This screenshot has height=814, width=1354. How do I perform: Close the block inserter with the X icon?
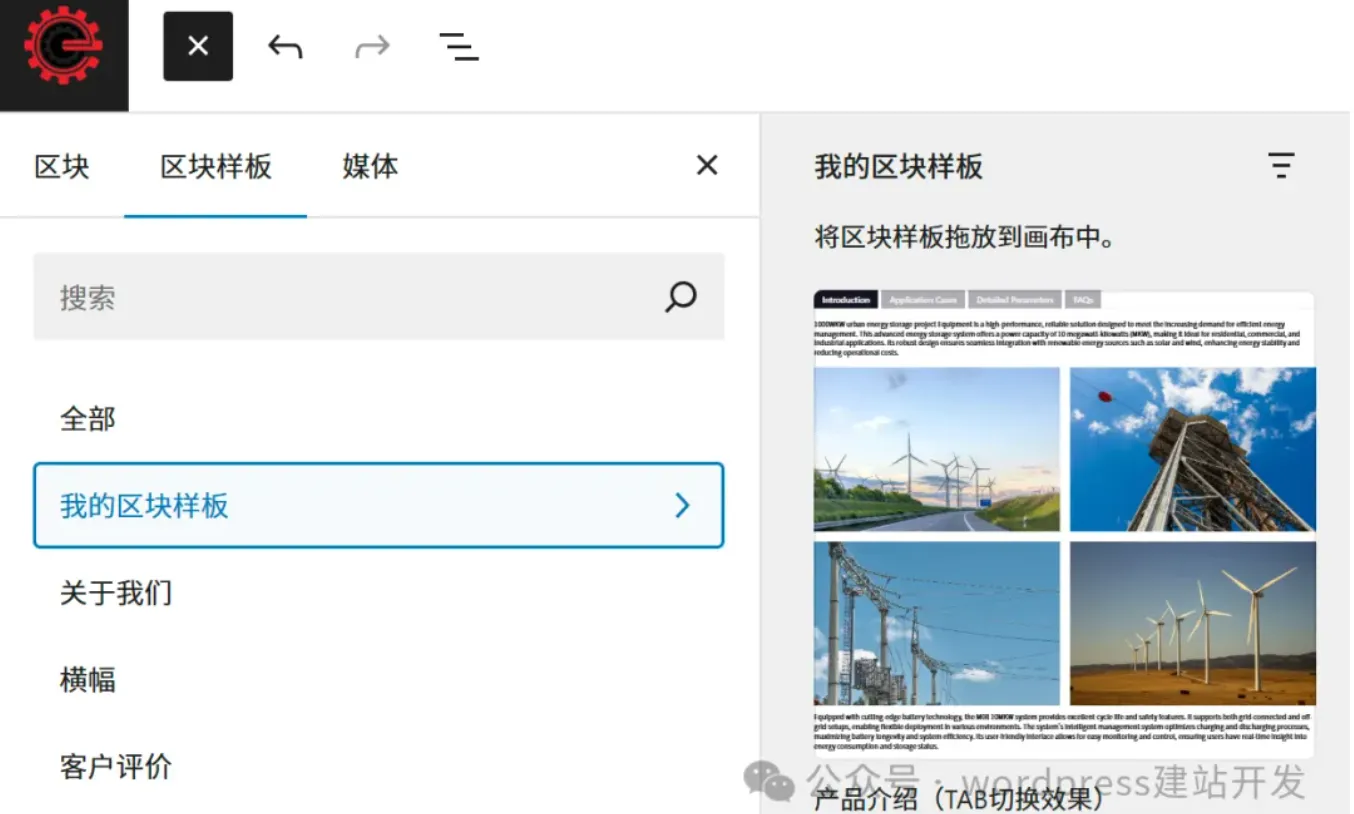point(197,45)
